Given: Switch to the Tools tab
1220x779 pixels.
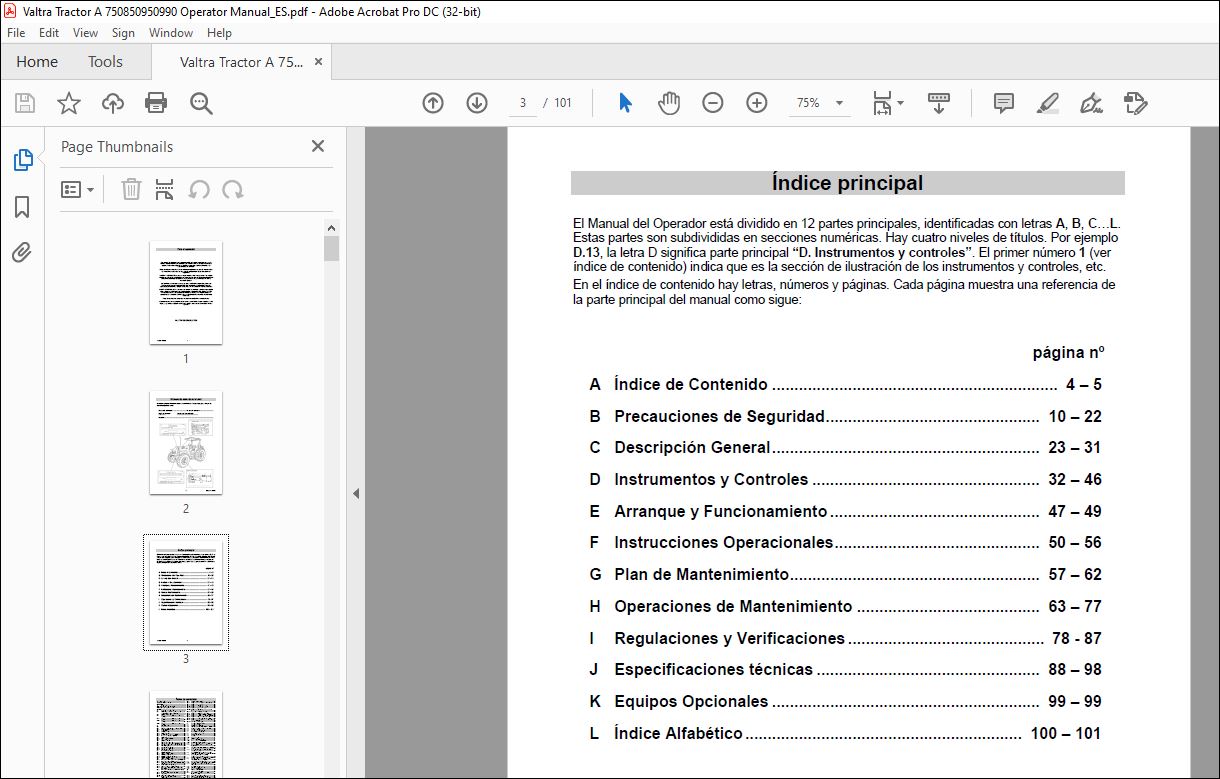Looking at the screenshot, I should pyautogui.click(x=105, y=62).
